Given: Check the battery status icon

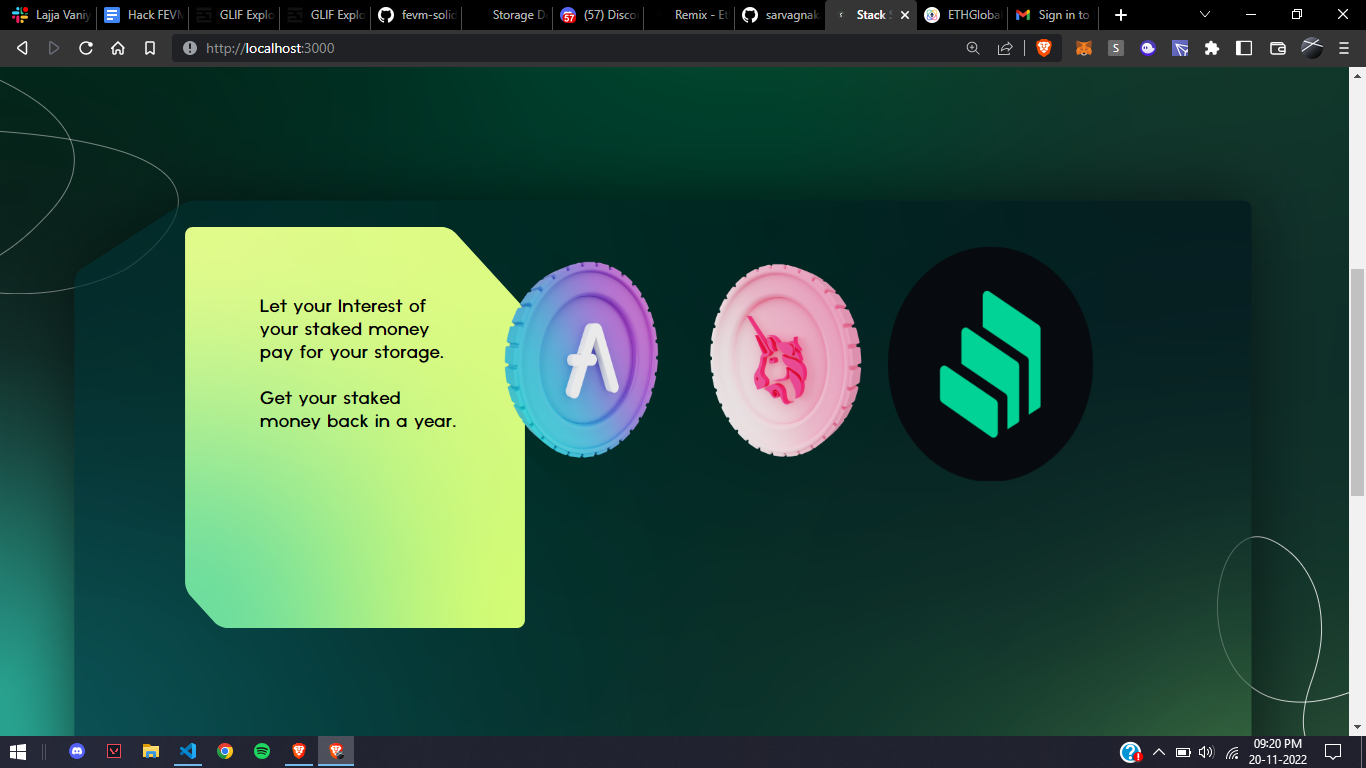Looking at the screenshot, I should click(1183, 752).
